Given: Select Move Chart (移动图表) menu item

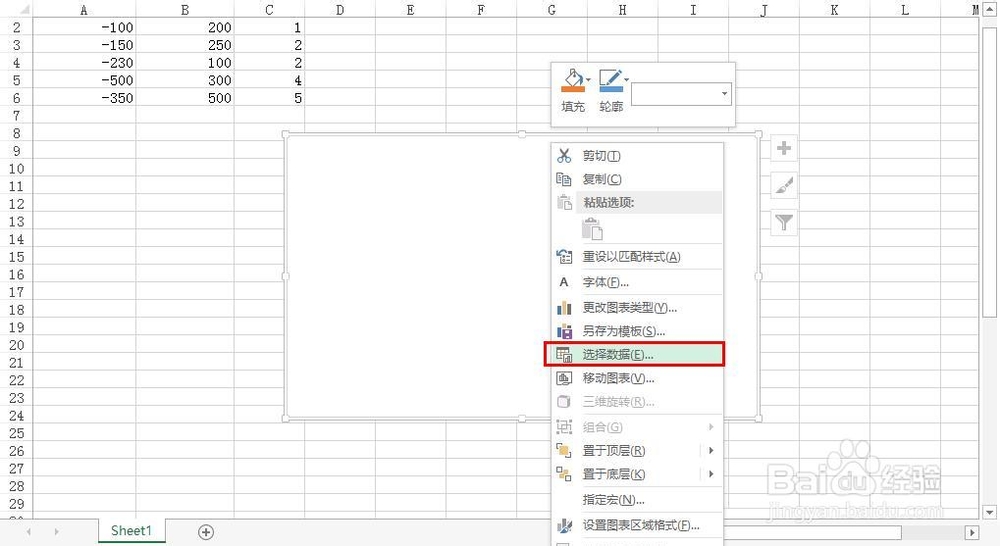Looking at the screenshot, I should pos(636,378).
